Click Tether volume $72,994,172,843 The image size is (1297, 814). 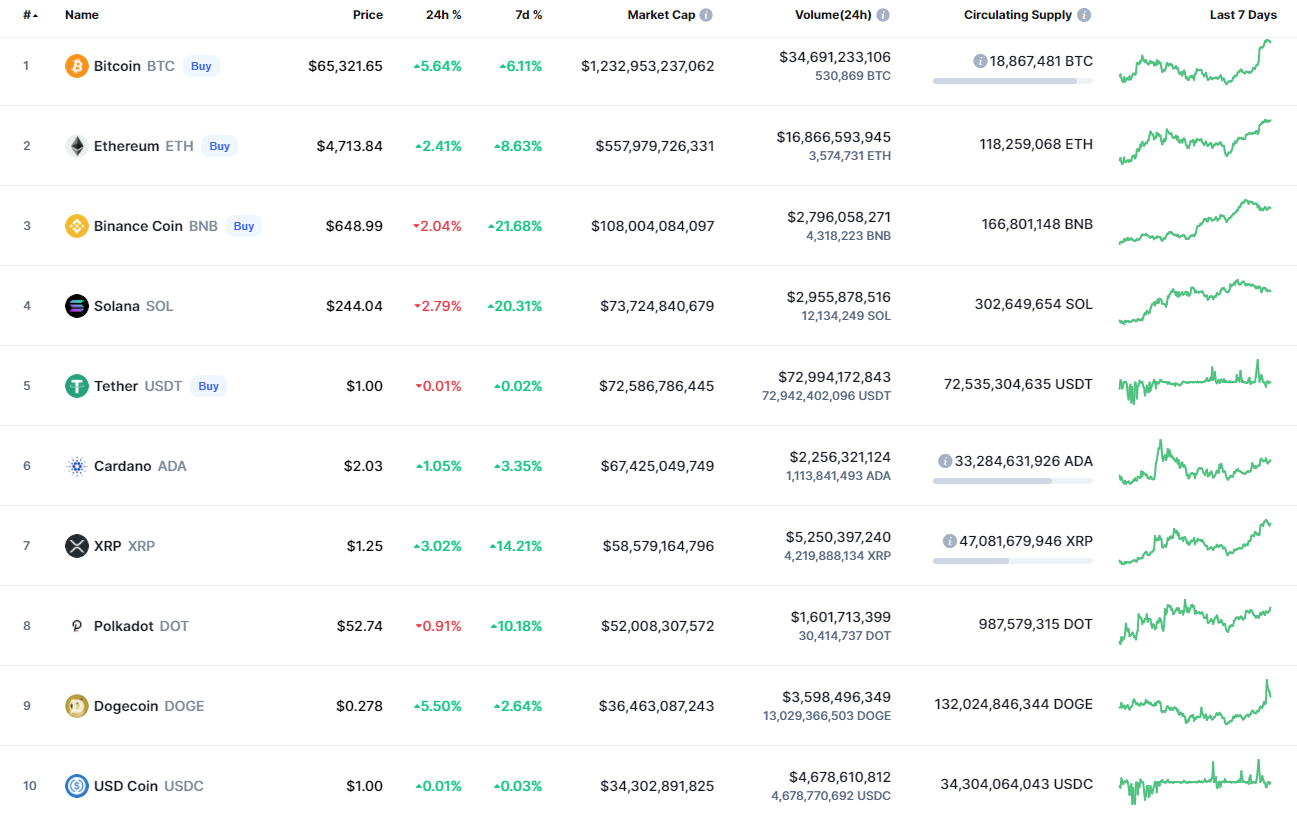point(835,377)
